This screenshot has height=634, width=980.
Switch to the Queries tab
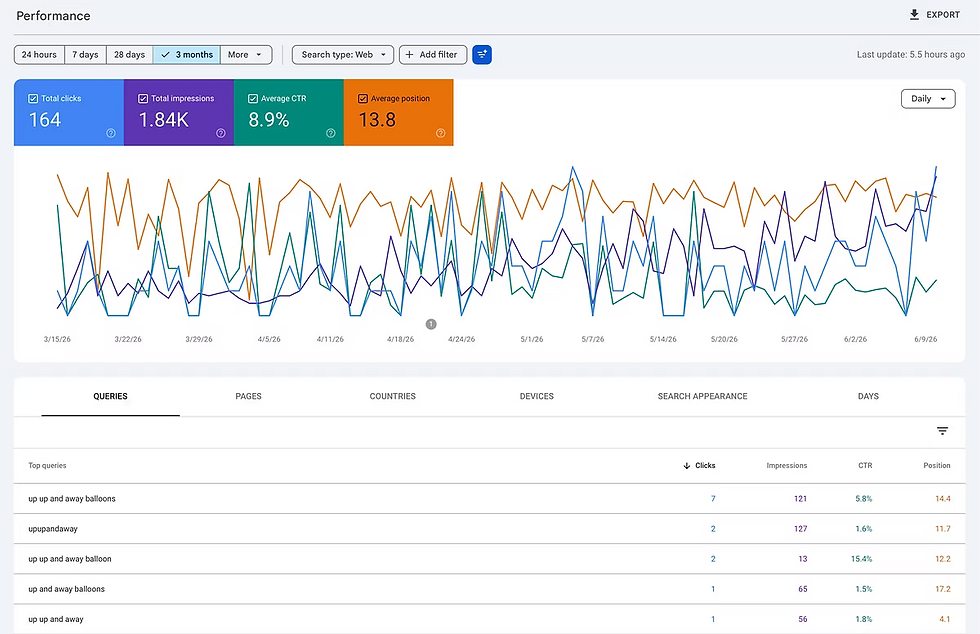coord(111,396)
